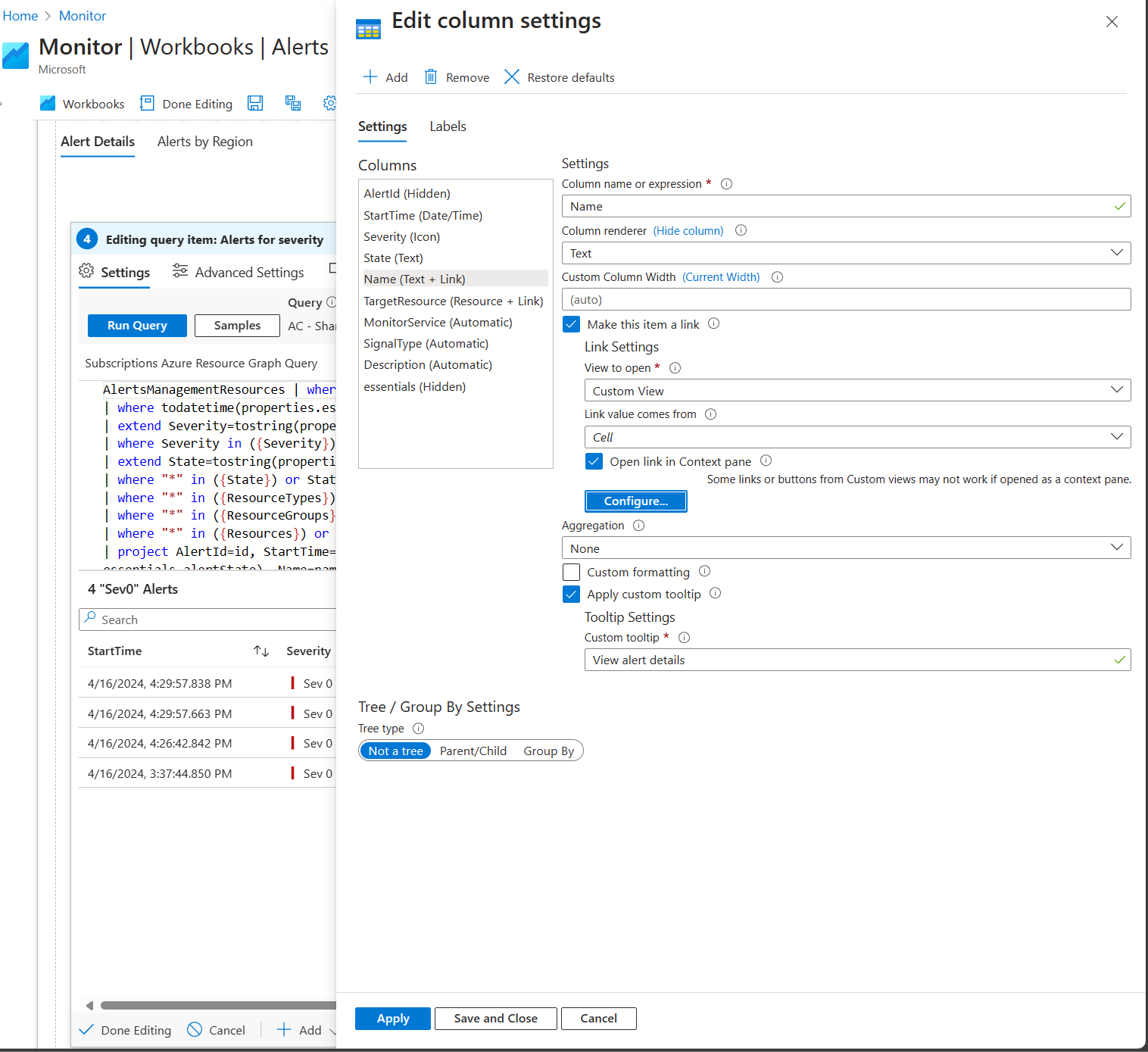Click the Workbooks icon in toolbar

click(48, 103)
